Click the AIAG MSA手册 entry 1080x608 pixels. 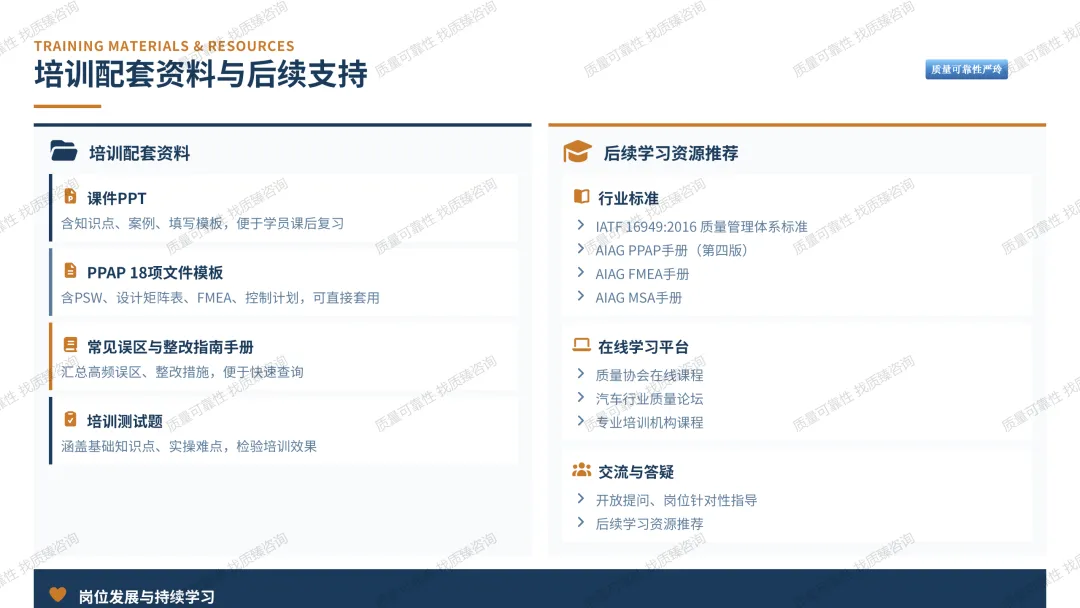[x=638, y=297]
